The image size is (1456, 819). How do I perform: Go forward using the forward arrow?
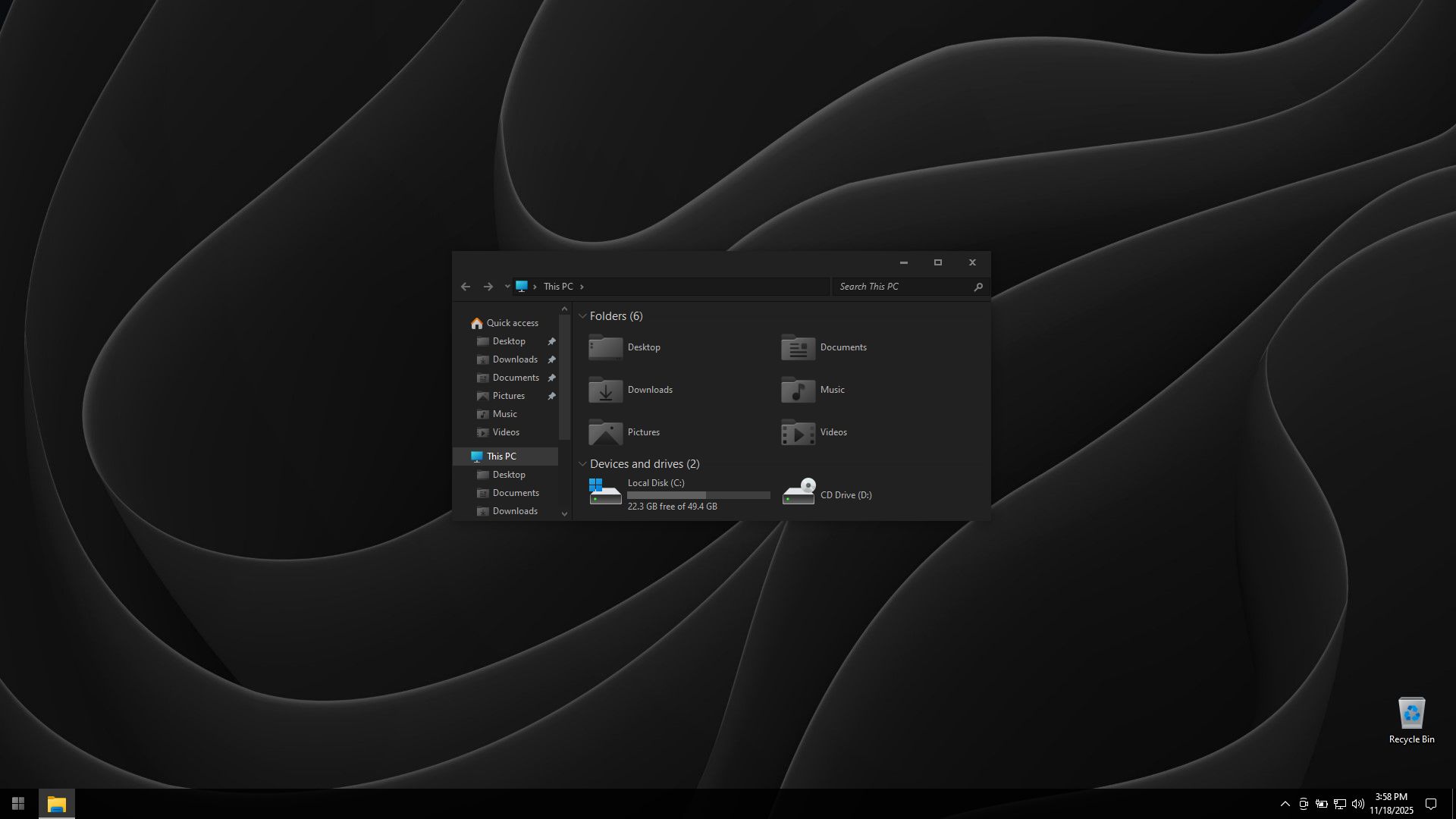click(488, 287)
